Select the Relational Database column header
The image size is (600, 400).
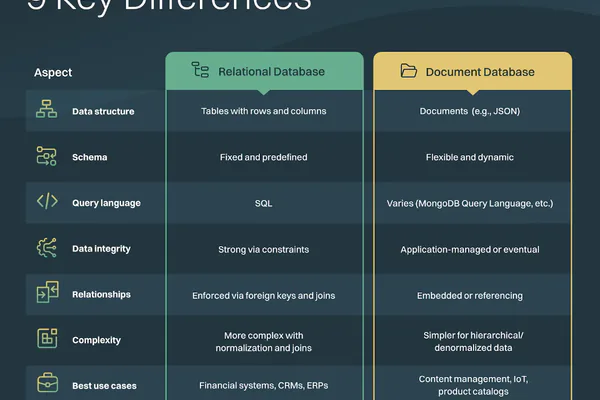264,71
